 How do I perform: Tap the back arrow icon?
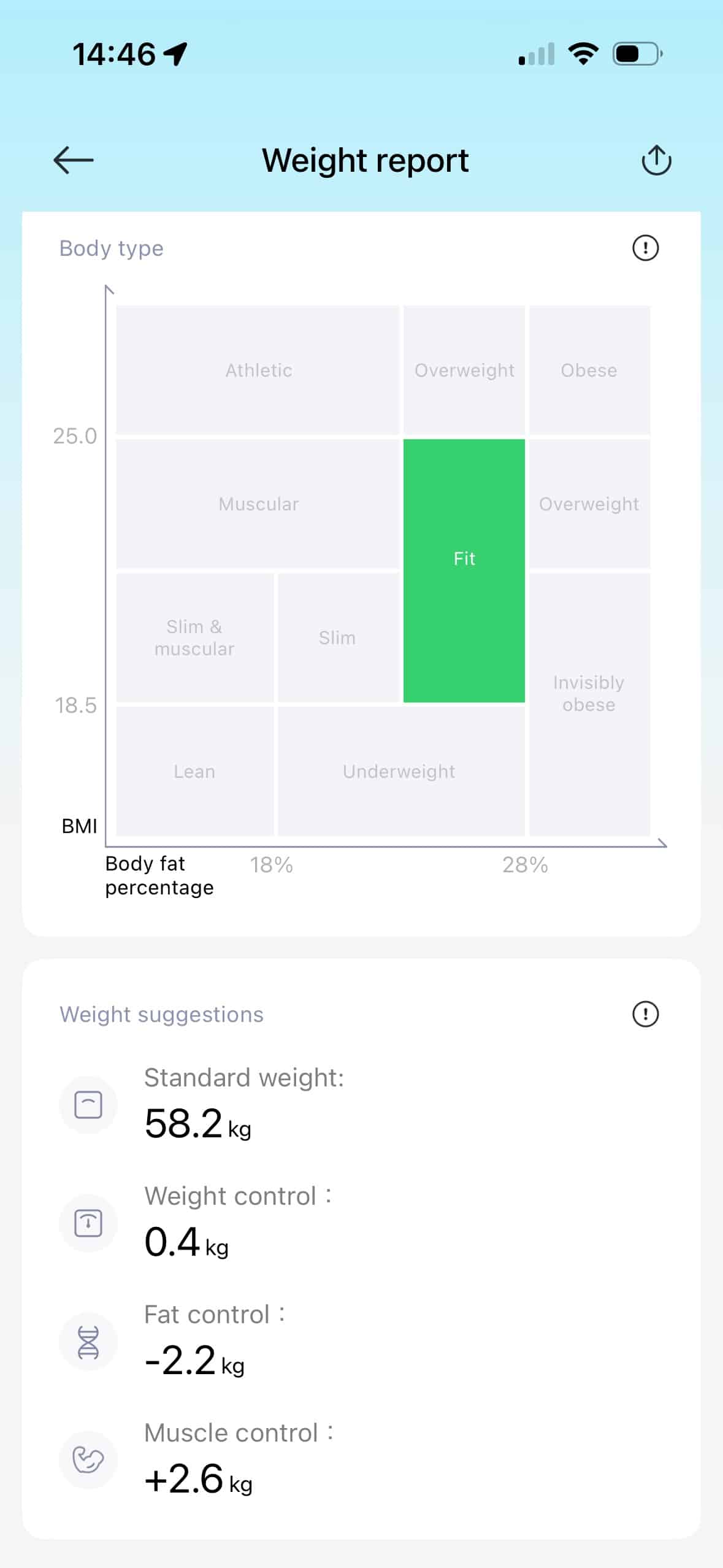(74, 161)
